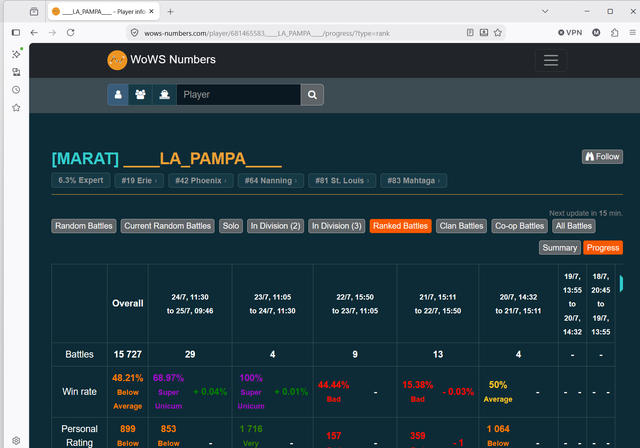Select the ship search icon
Screen dimensions: 640x448
pos(164,95)
